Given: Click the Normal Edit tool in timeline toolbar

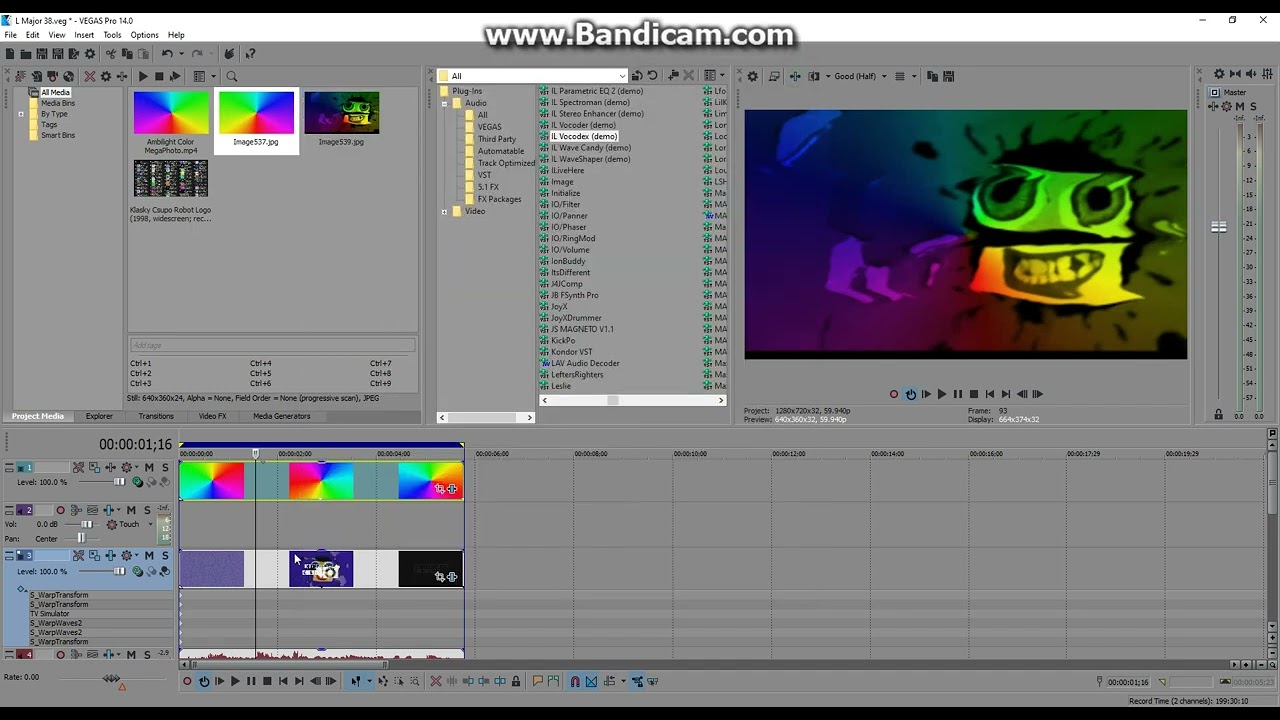Looking at the screenshot, I should tap(356, 681).
